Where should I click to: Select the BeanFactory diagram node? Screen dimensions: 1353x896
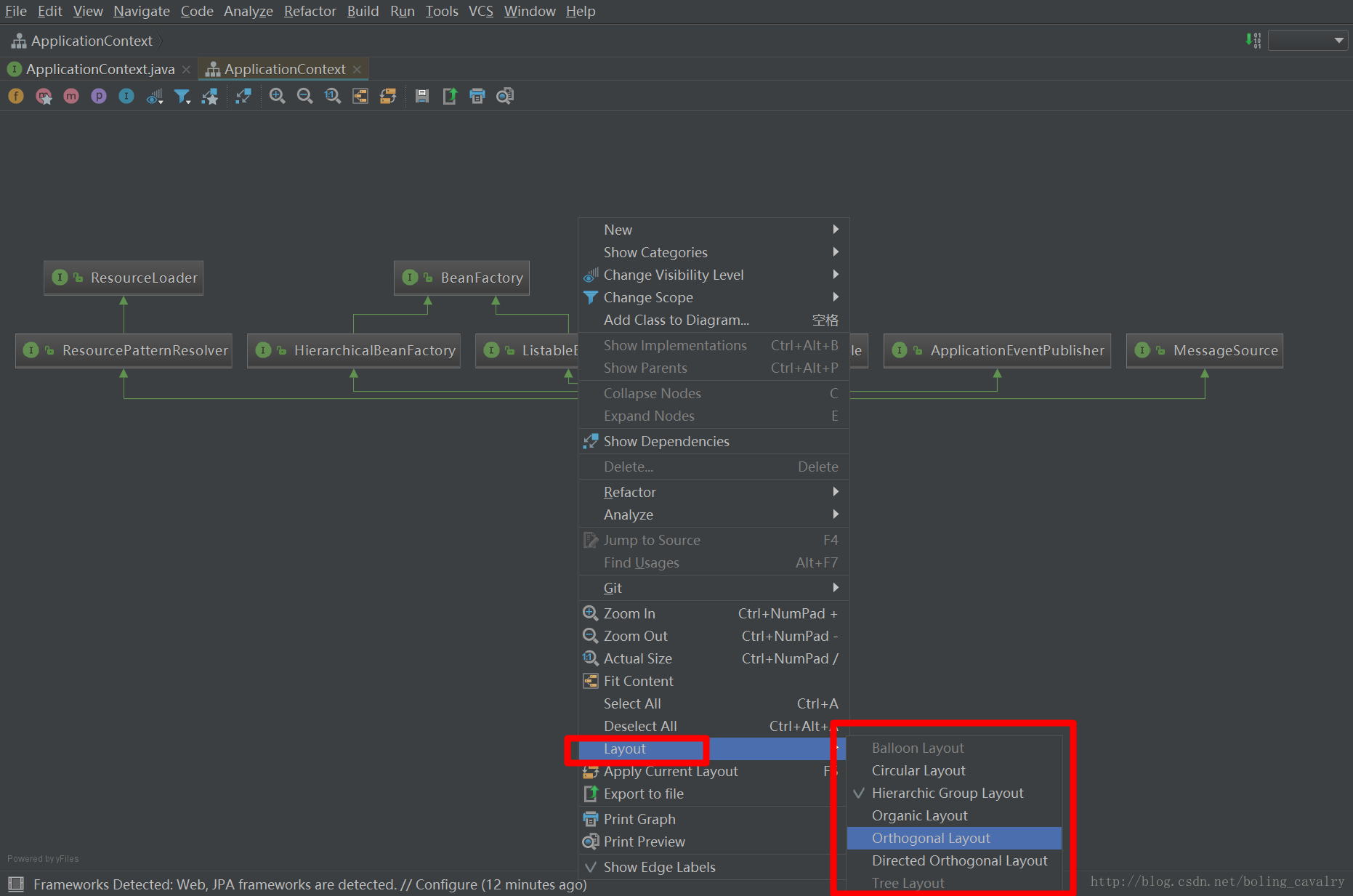point(461,278)
